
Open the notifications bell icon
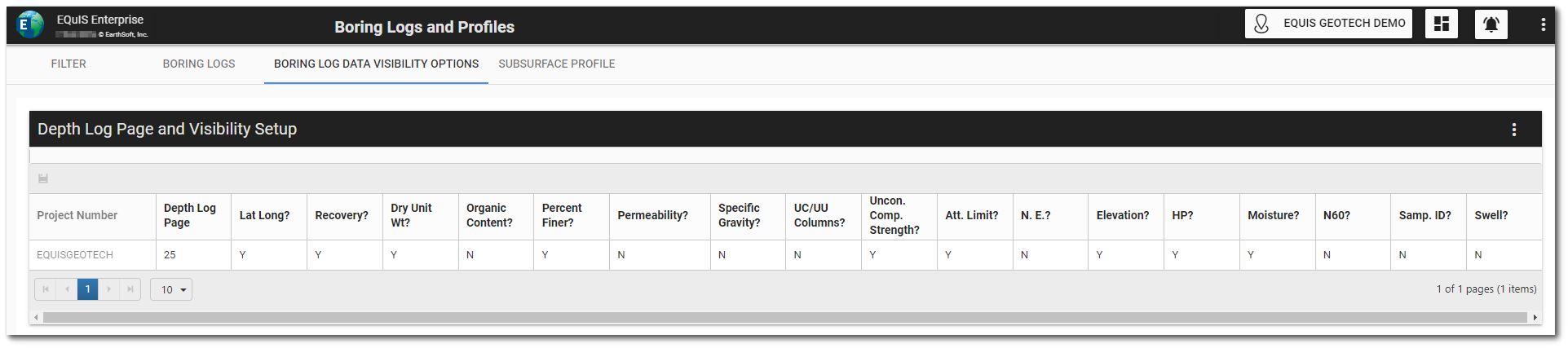(1491, 24)
